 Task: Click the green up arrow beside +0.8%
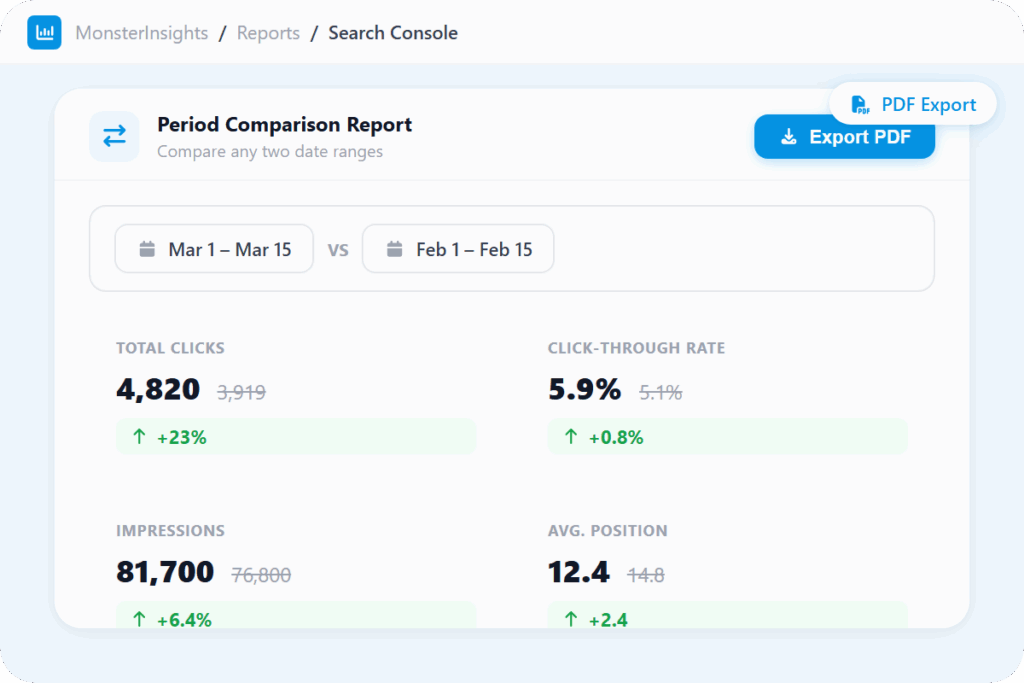pyautogui.click(x=571, y=437)
